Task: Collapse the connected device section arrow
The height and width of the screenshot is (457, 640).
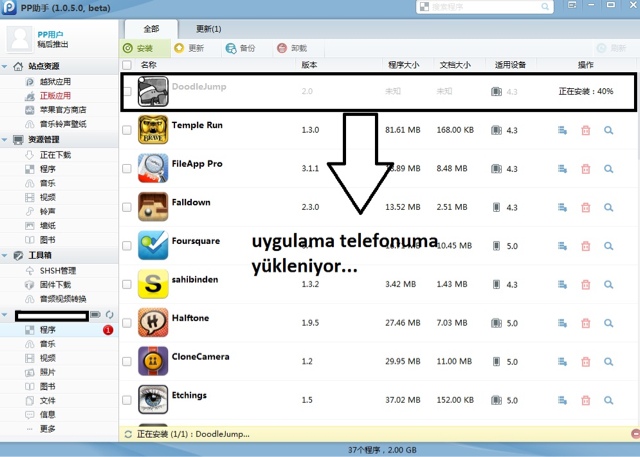Action: click(x=4, y=315)
